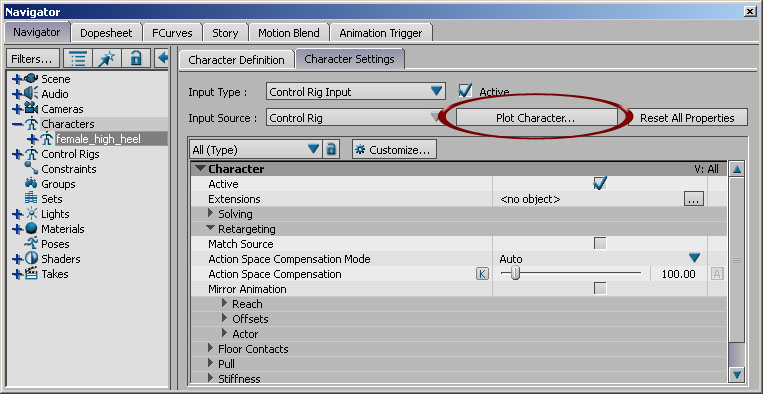Click the Shaders icon
The width and height of the screenshot is (763, 394).
tap(31, 259)
